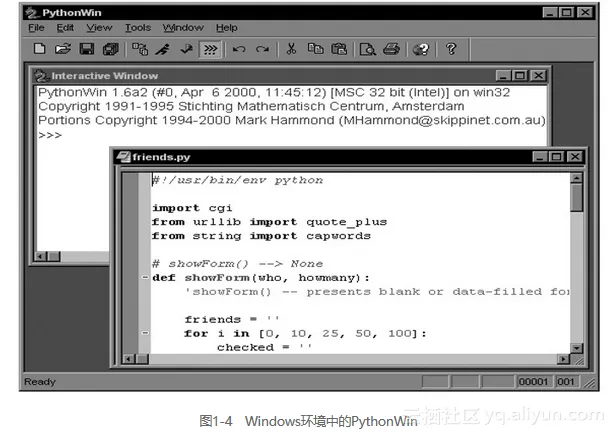The width and height of the screenshot is (615, 436).
Task: Click the "checked = ''" code line
Action: coord(265,347)
